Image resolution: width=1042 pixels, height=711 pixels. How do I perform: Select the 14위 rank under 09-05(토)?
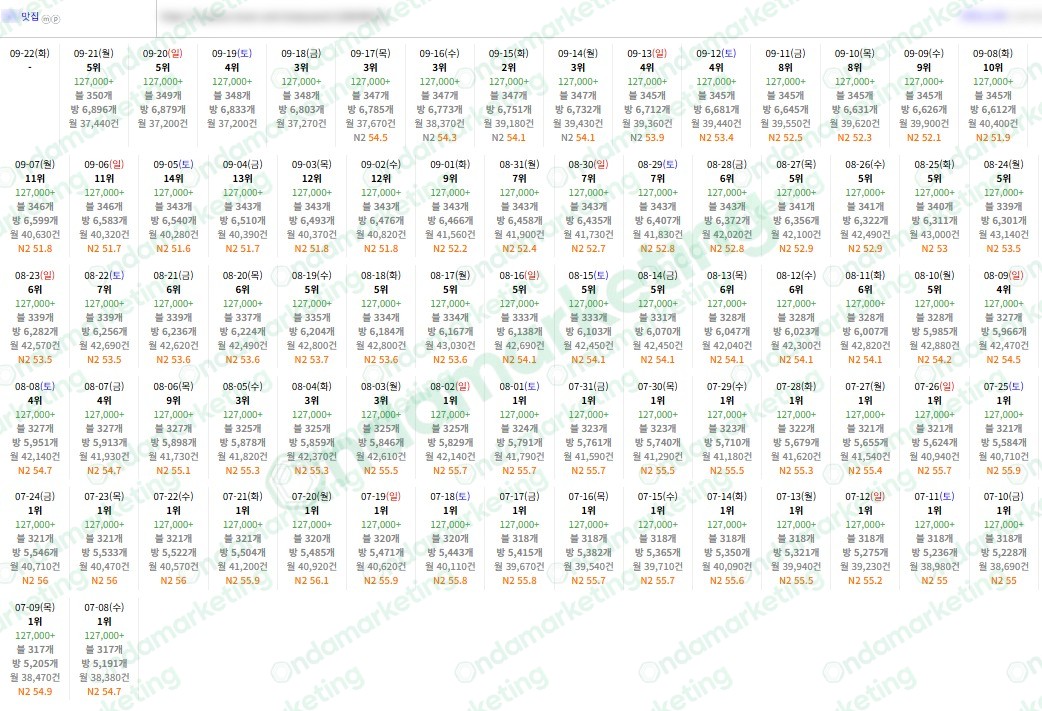tap(173, 178)
